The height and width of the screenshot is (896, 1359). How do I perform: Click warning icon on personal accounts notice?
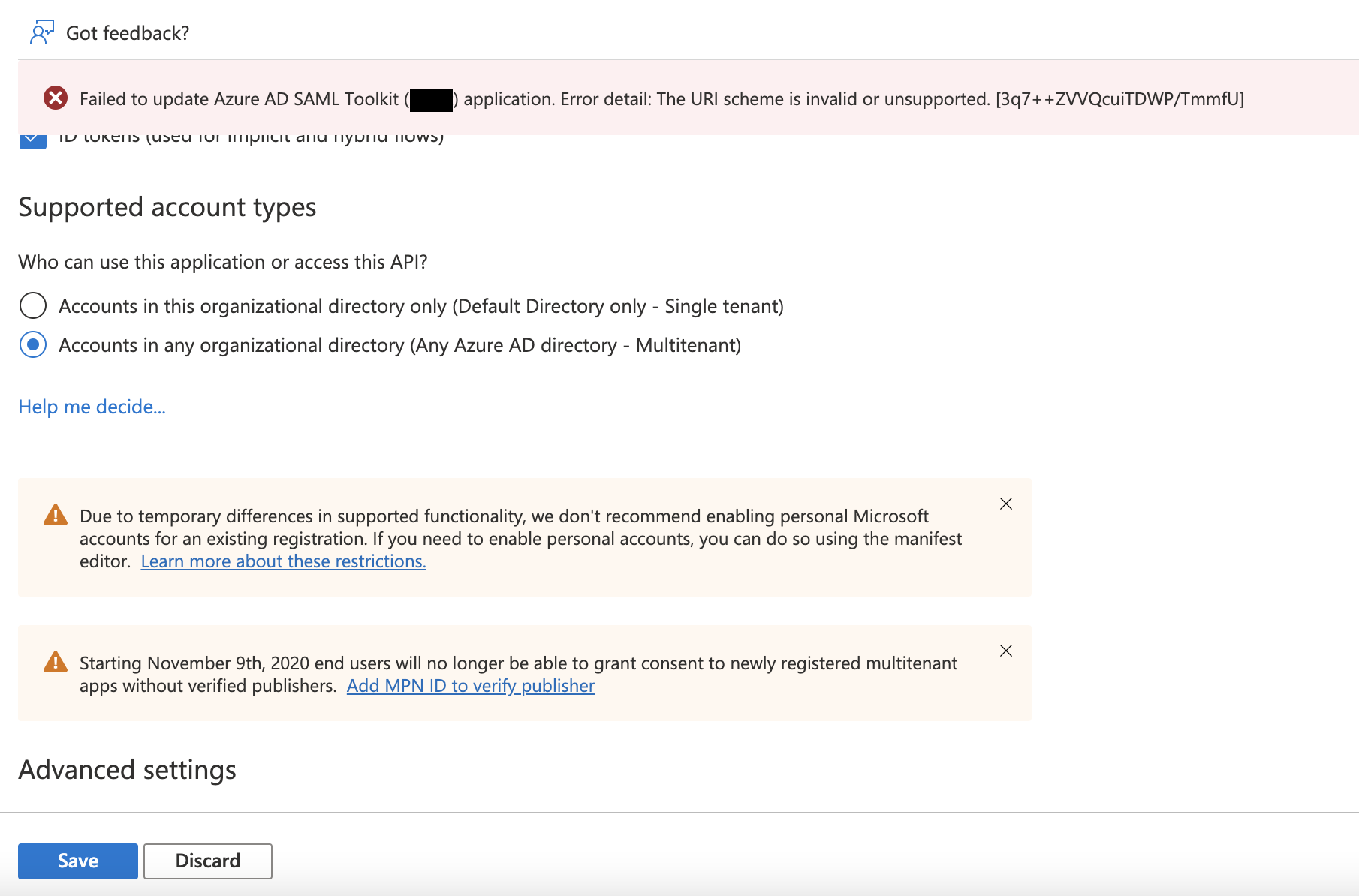point(56,515)
